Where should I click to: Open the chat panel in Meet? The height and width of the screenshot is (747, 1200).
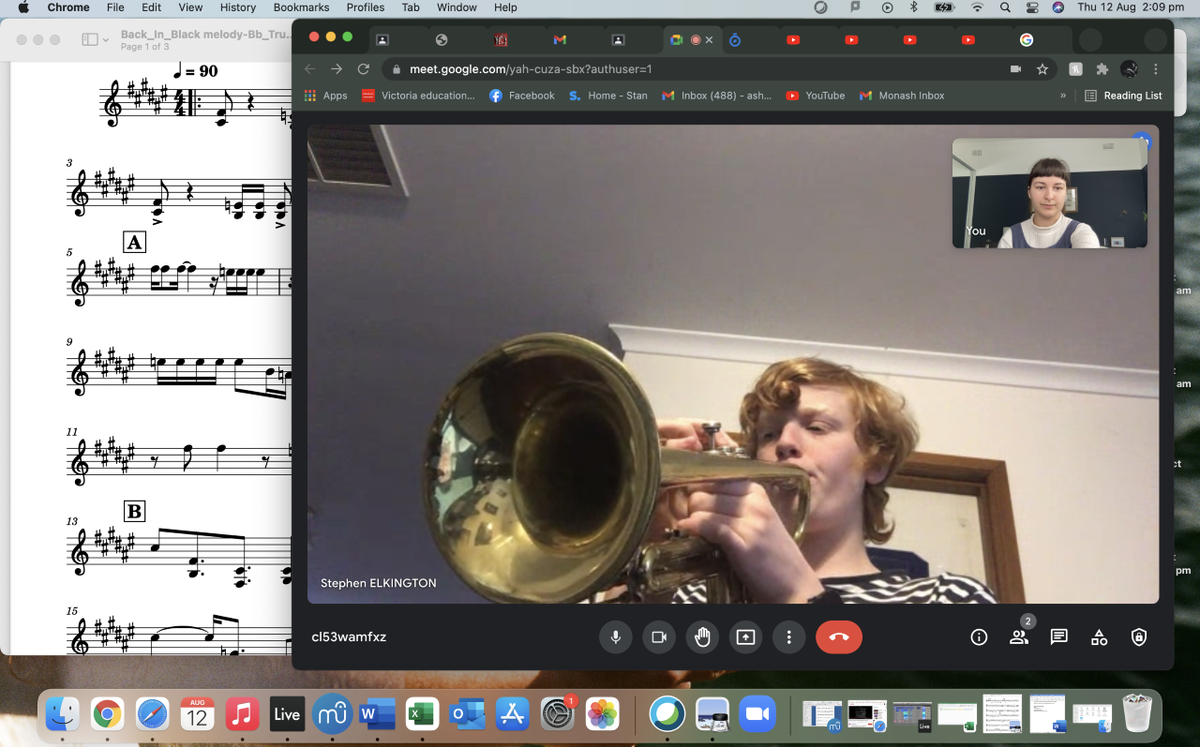(1059, 637)
